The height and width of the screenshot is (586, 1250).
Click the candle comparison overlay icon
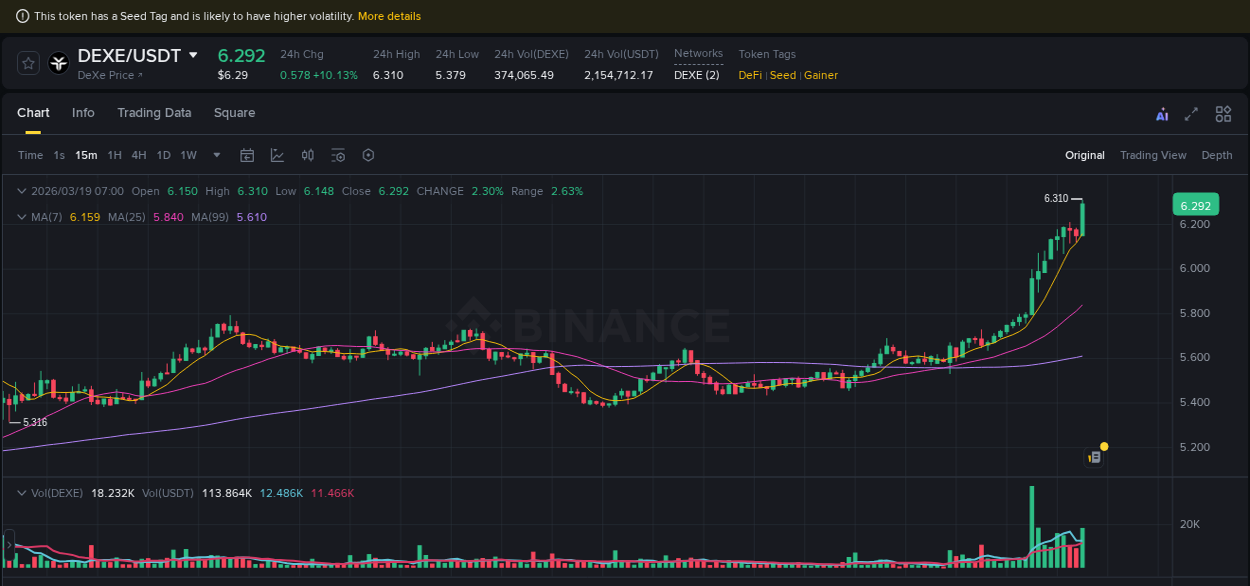click(307, 155)
